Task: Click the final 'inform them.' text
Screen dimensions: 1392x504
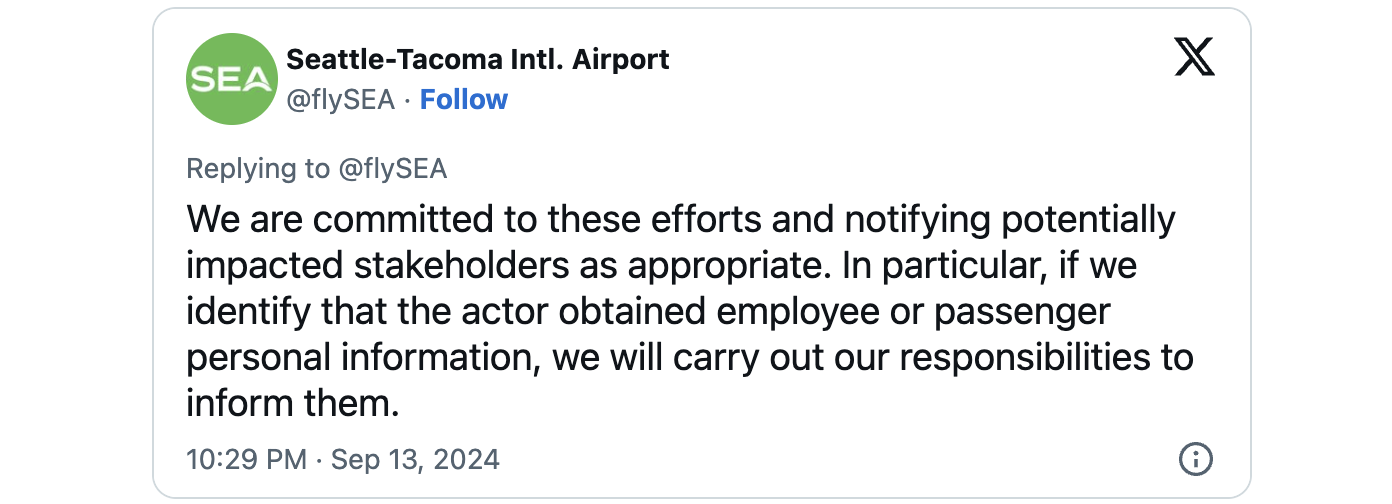Action: [x=293, y=404]
